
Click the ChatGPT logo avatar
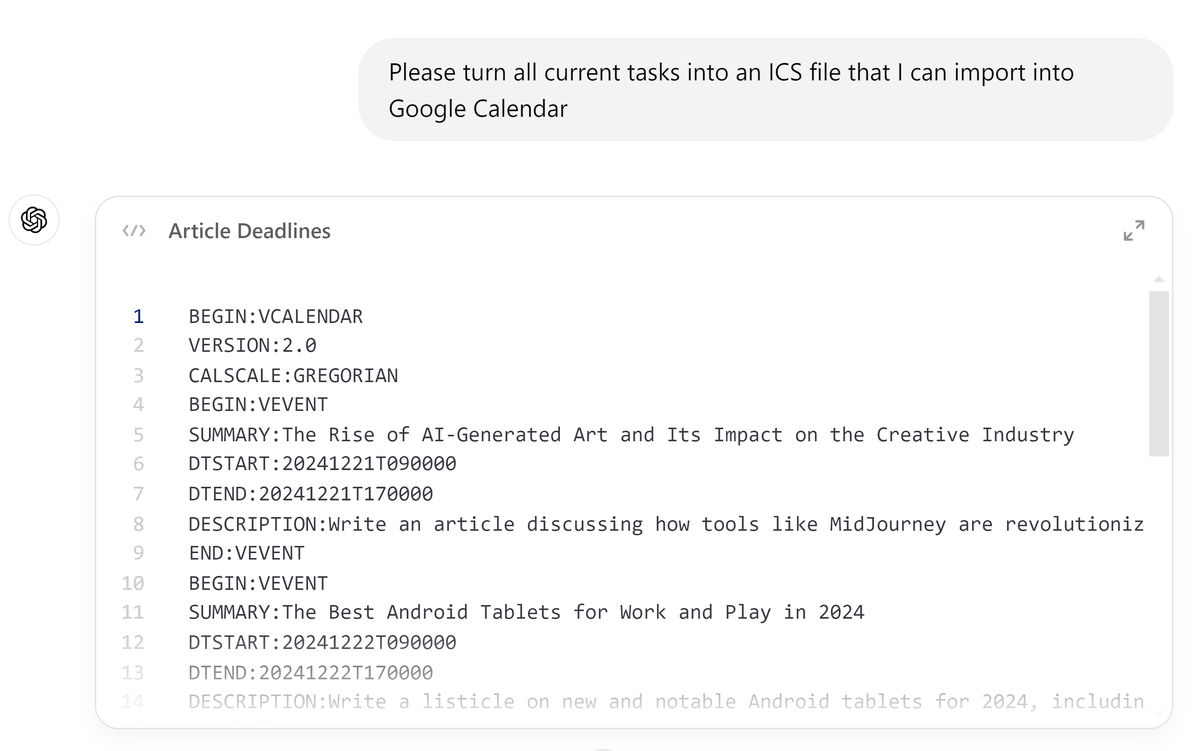pyautogui.click(x=34, y=220)
